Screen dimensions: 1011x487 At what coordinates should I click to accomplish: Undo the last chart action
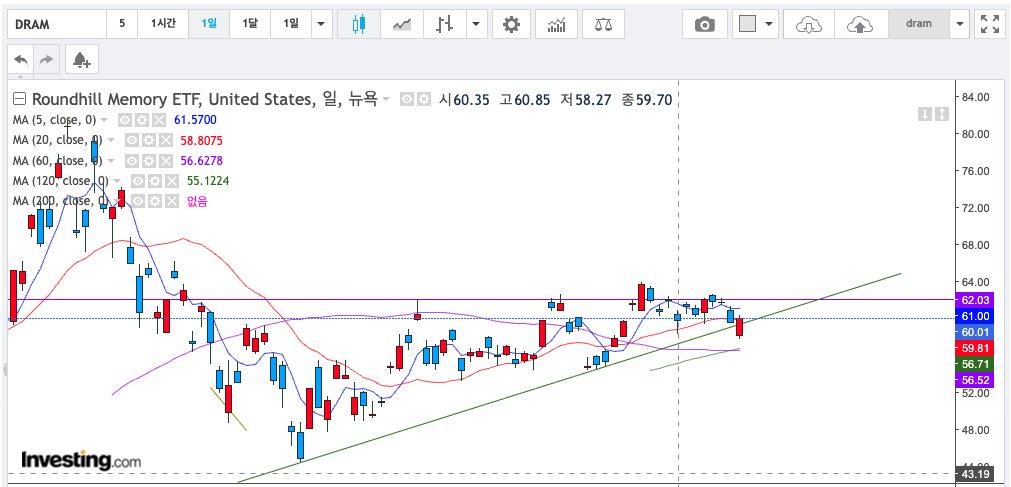coord(21,60)
